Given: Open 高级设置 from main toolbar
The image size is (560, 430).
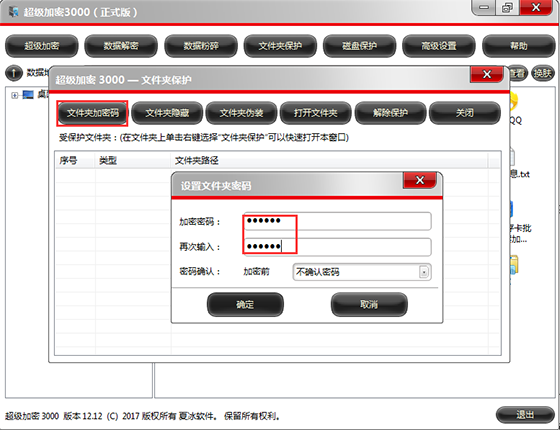Looking at the screenshot, I should (x=439, y=46).
